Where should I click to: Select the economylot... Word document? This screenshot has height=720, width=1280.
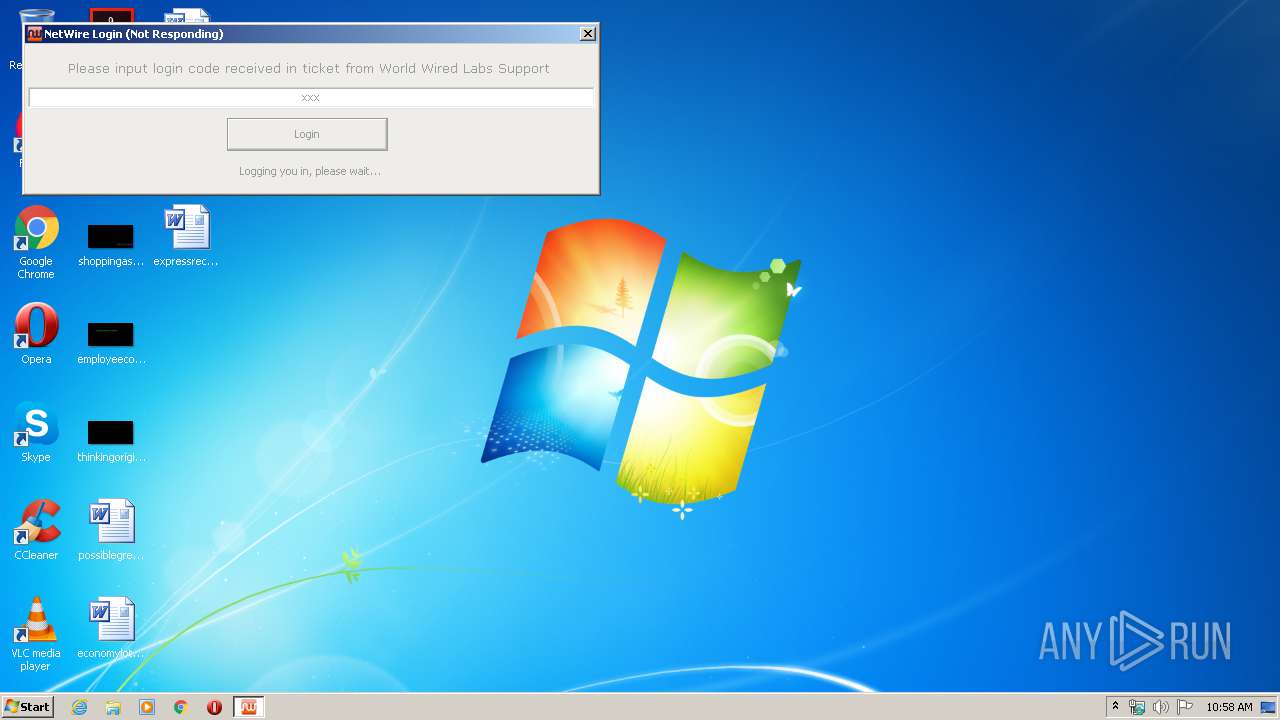point(111,629)
